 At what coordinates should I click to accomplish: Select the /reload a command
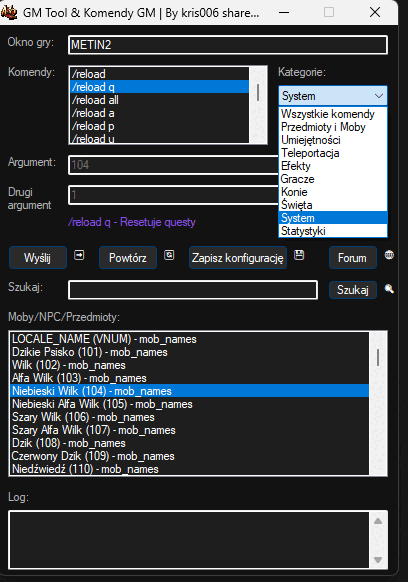(160, 113)
